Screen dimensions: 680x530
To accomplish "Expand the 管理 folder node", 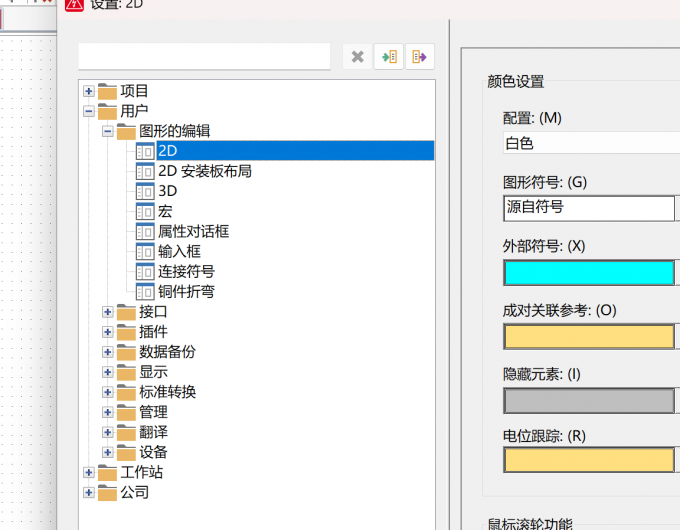I will click(108, 412).
